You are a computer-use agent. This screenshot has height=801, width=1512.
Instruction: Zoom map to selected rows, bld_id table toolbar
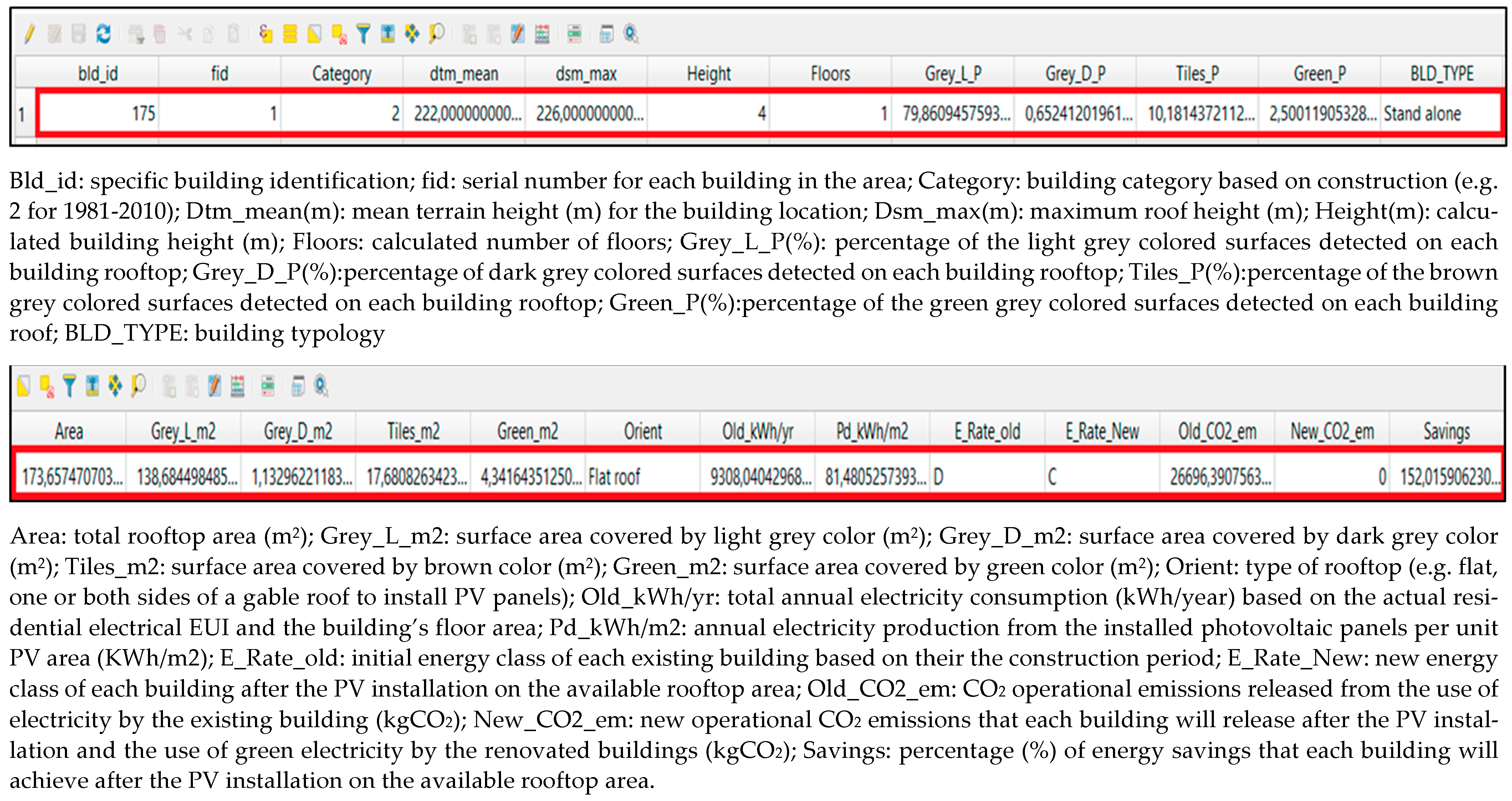pyautogui.click(x=437, y=34)
